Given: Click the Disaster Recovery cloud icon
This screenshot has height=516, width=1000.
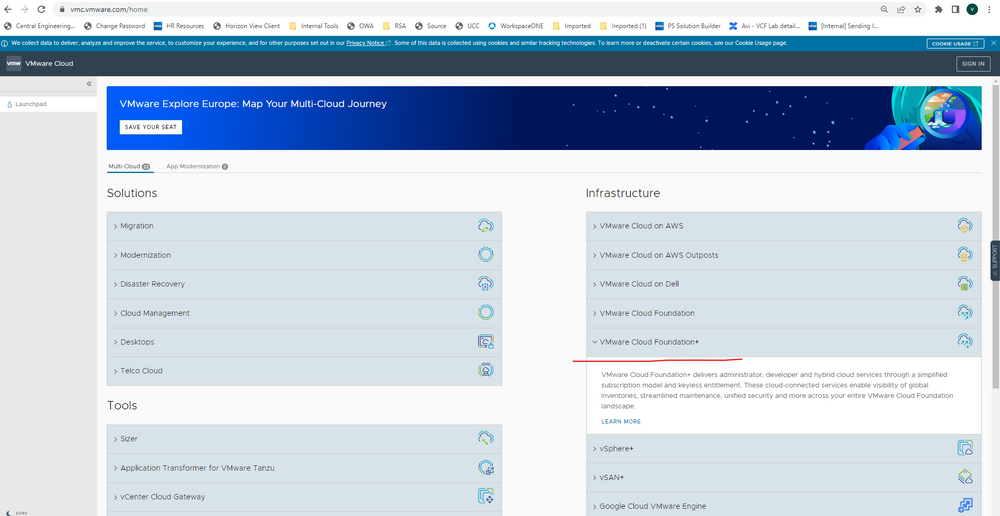Looking at the screenshot, I should [486, 284].
